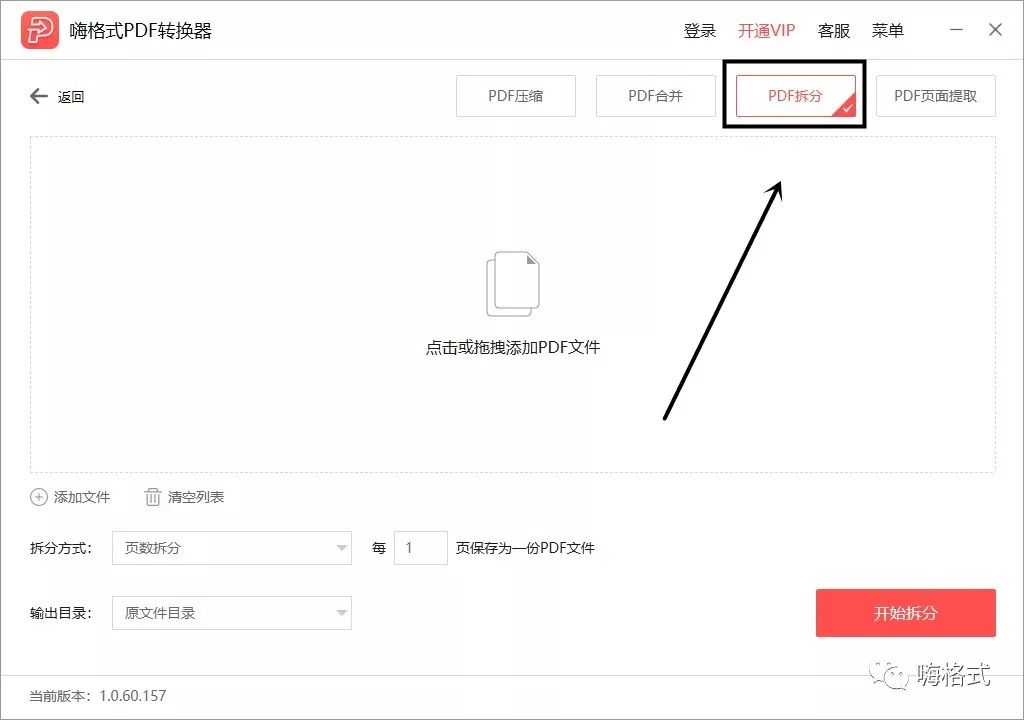Switch to the PDF页面提取 tab
Image resolution: width=1024 pixels, height=720 pixels.
935,96
